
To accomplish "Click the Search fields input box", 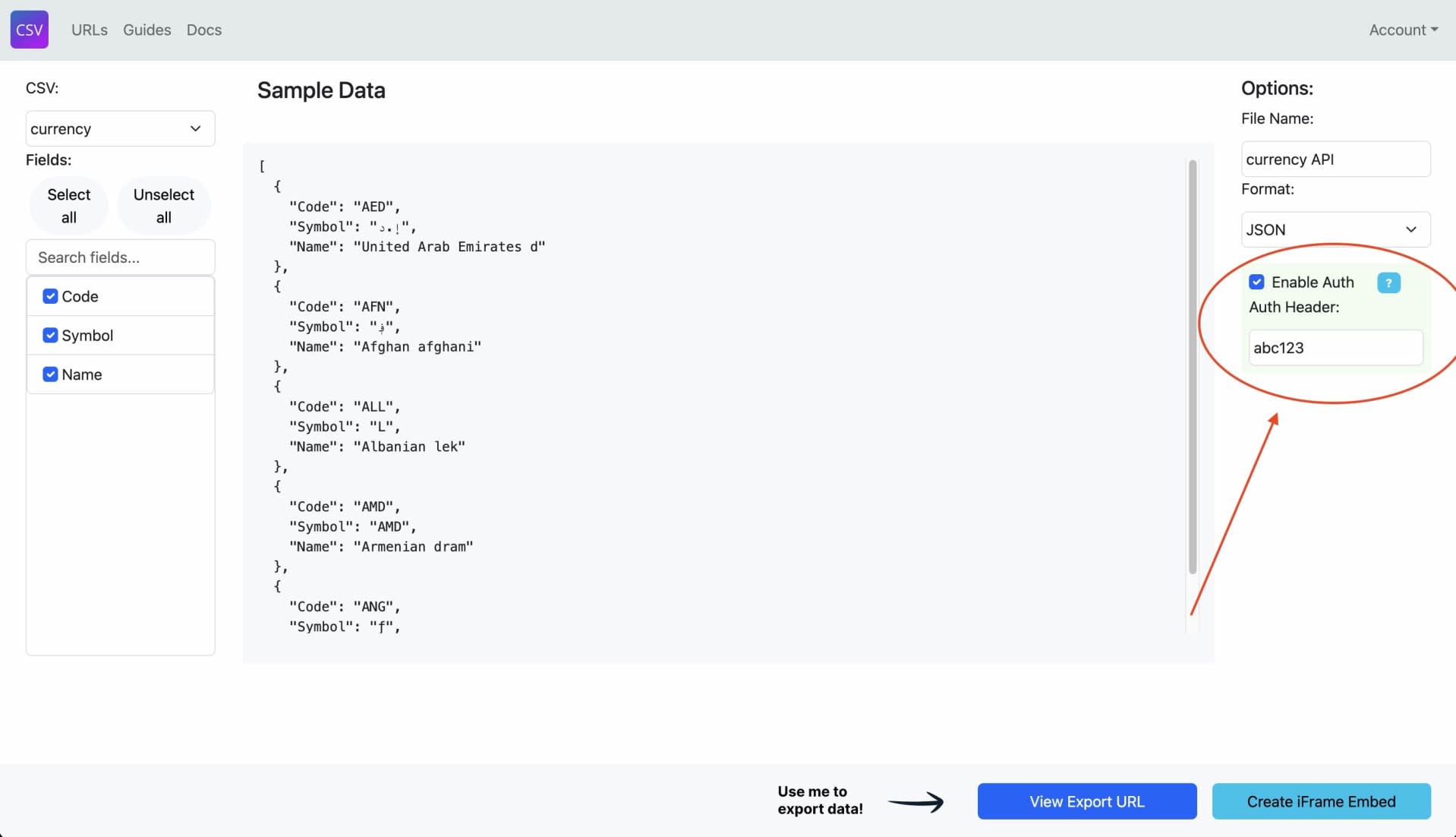I will [x=119, y=257].
